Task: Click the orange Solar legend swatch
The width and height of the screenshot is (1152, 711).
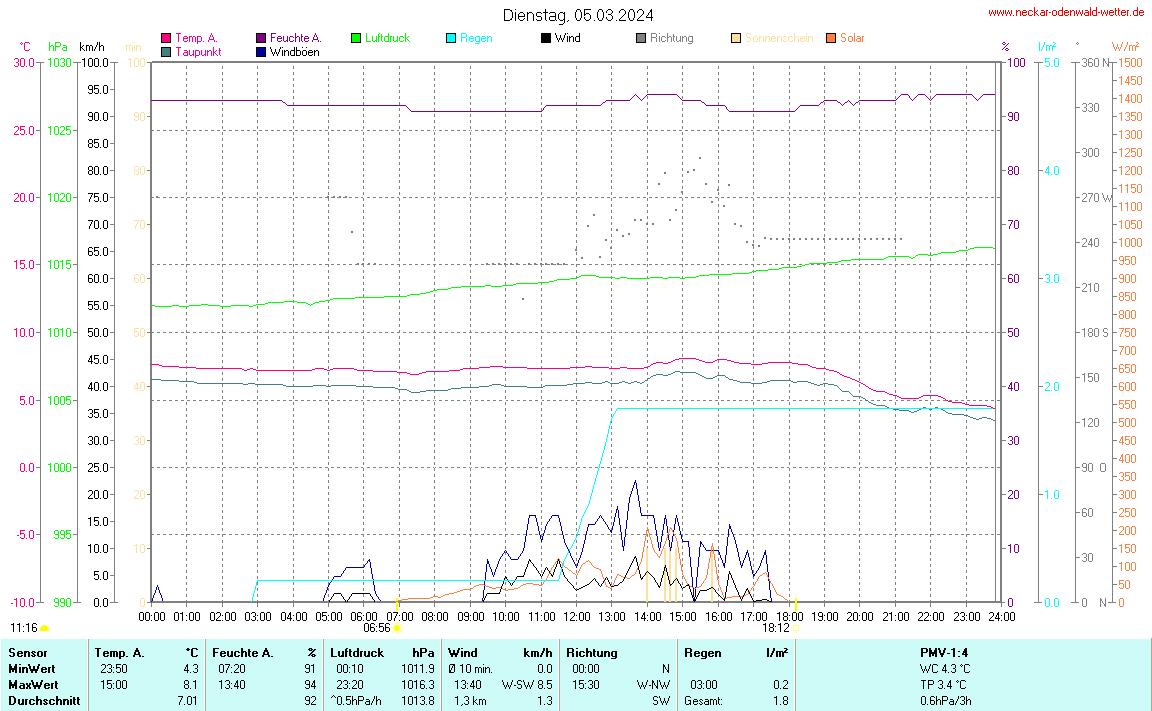Action: click(831, 38)
